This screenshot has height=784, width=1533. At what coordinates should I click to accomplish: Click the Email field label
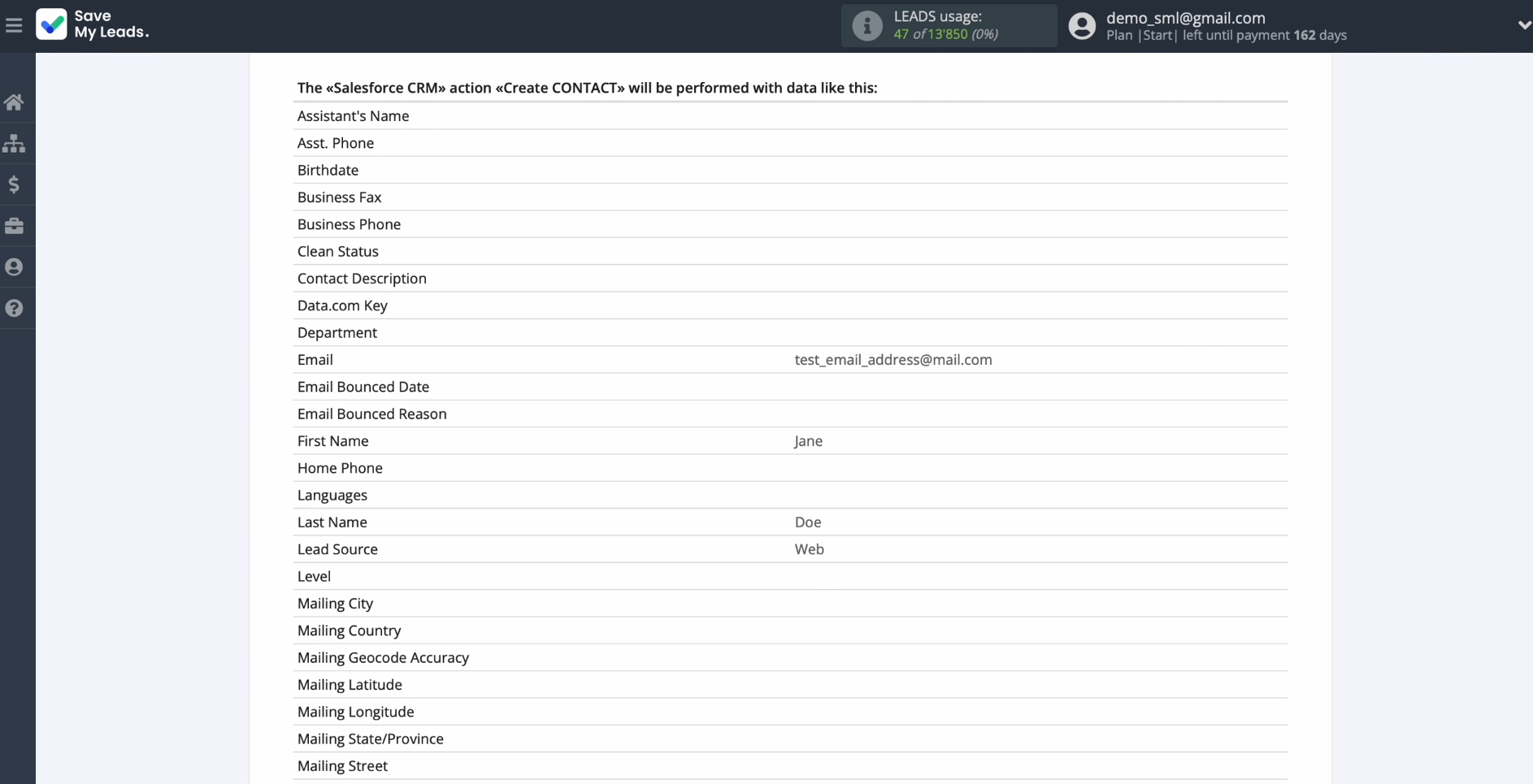[x=315, y=359]
